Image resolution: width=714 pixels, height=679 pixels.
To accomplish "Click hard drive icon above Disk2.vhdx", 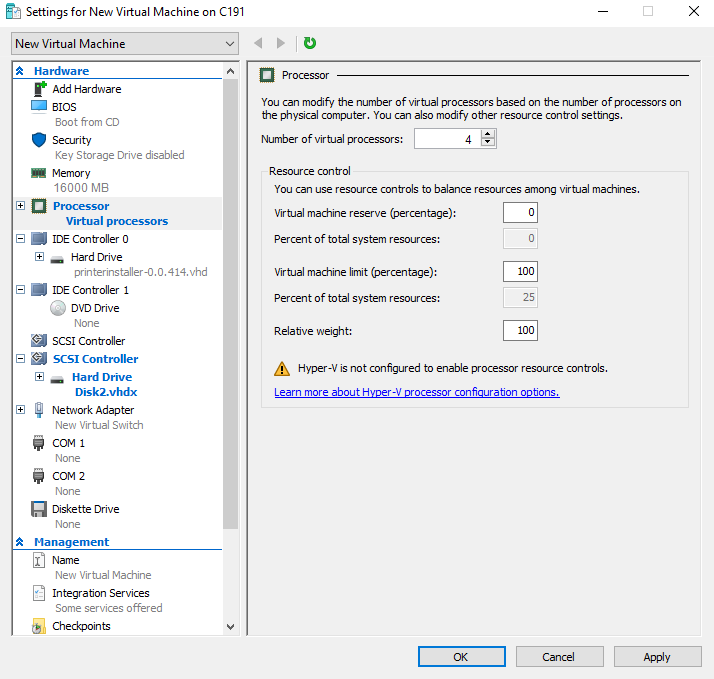I will coord(57,379).
